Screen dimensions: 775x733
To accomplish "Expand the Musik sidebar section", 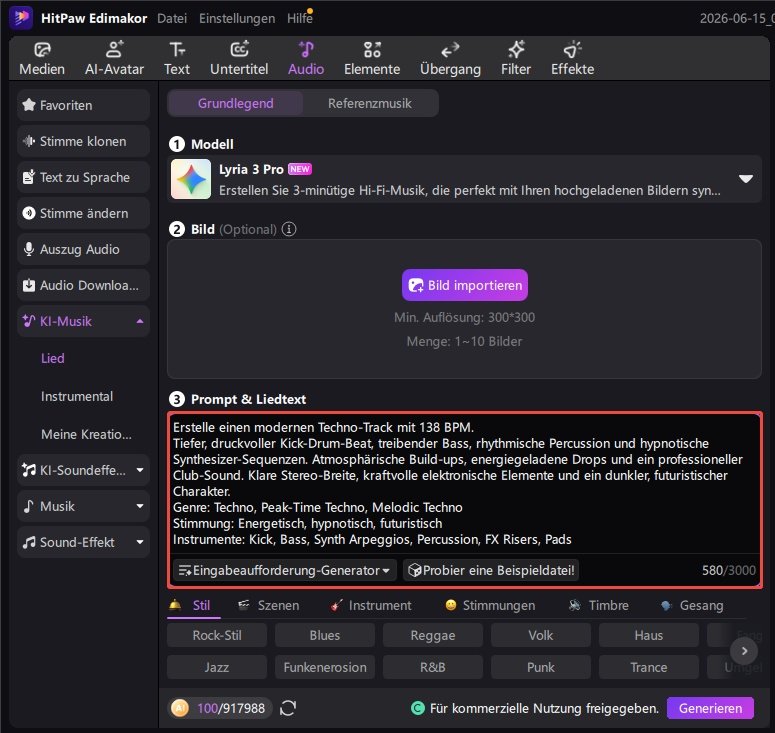I will [x=140, y=506].
